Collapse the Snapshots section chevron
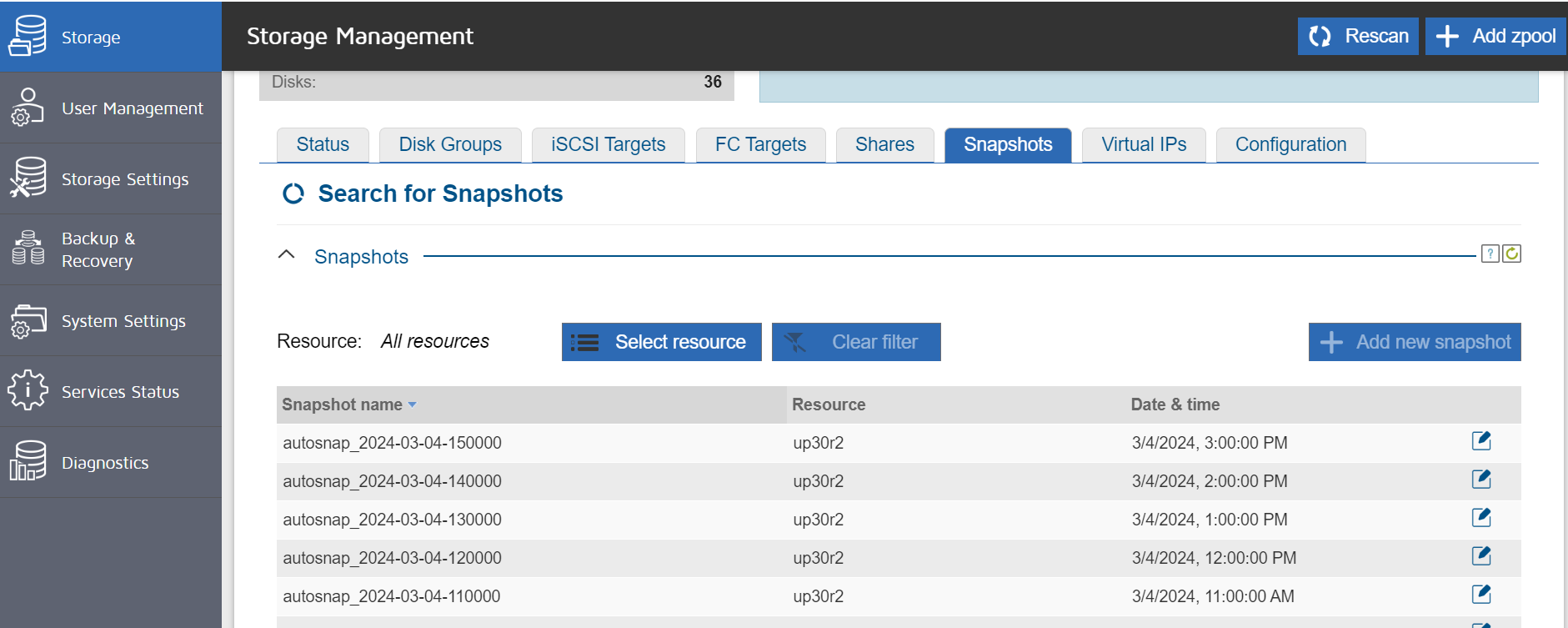 pos(286,255)
